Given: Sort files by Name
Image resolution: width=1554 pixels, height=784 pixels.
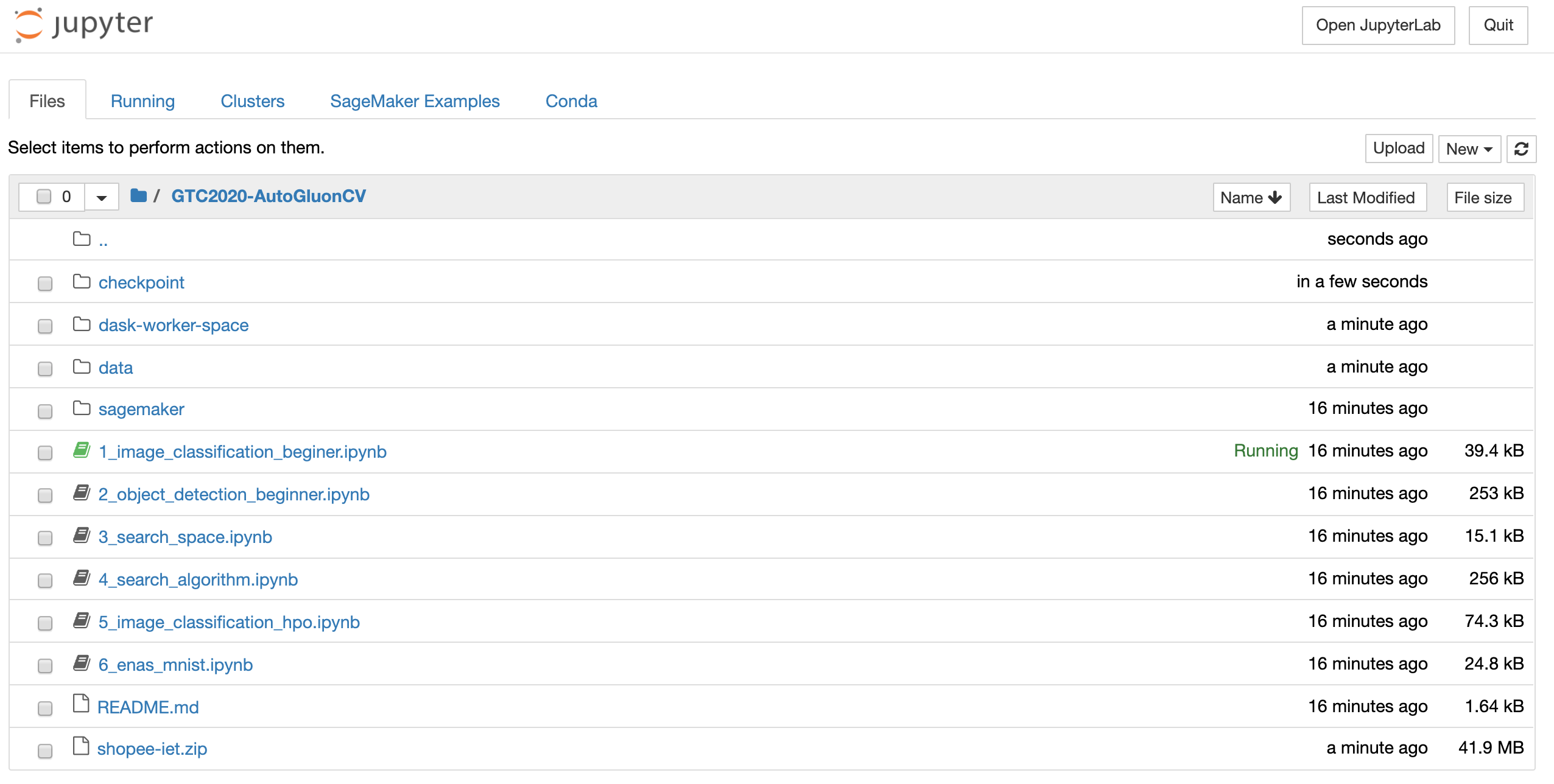Looking at the screenshot, I should coord(1251,198).
